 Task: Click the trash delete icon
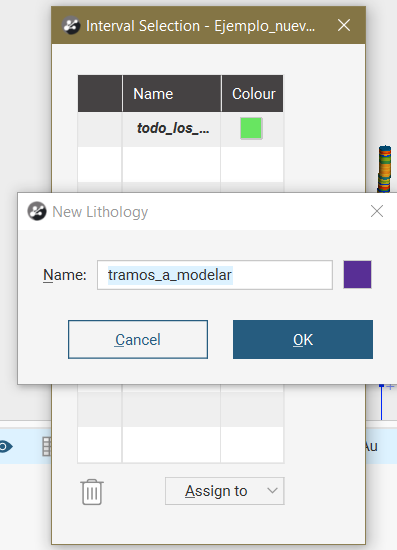click(x=92, y=492)
